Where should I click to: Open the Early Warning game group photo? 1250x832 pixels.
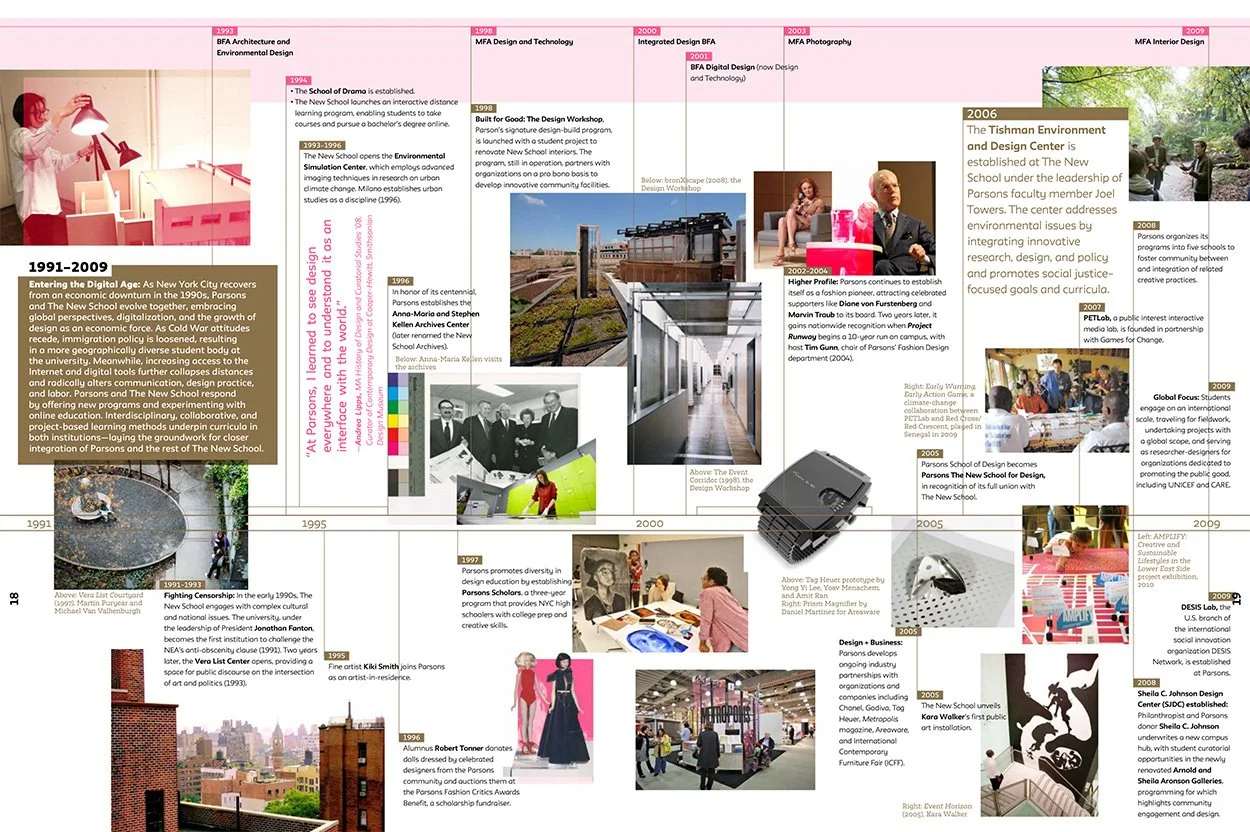1058,399
